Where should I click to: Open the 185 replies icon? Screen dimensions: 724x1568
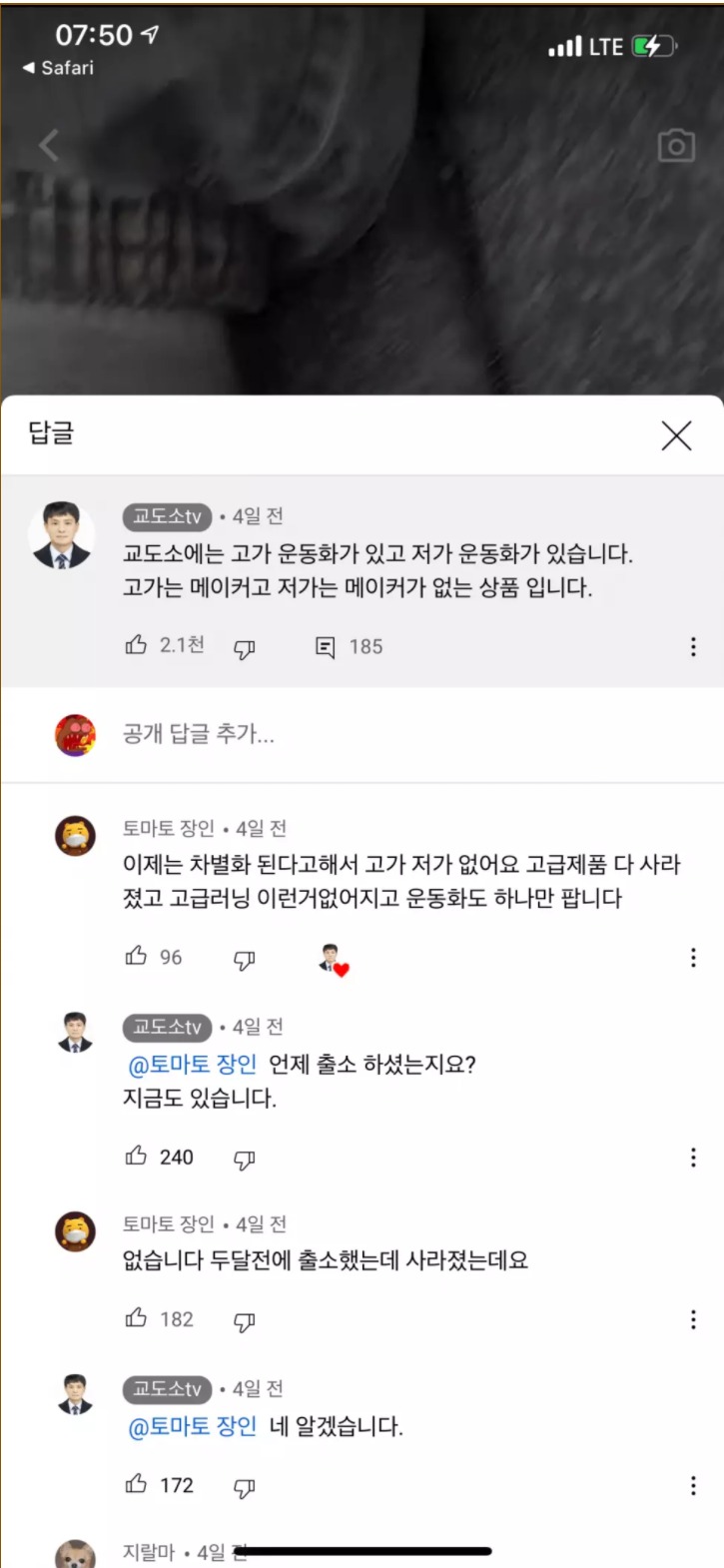[x=326, y=647]
